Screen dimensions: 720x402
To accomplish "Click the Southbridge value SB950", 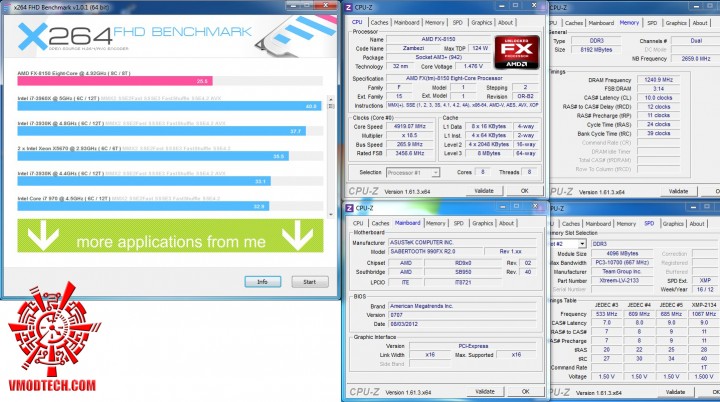I will click(463, 272).
